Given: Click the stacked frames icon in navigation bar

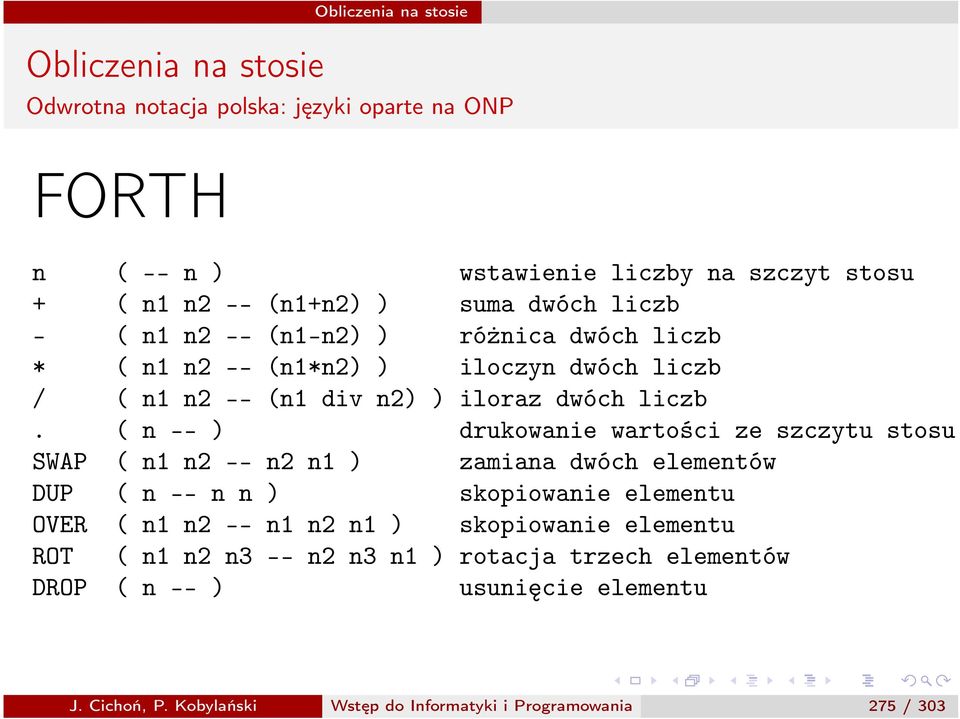Looking at the screenshot, I should tap(692, 680).
